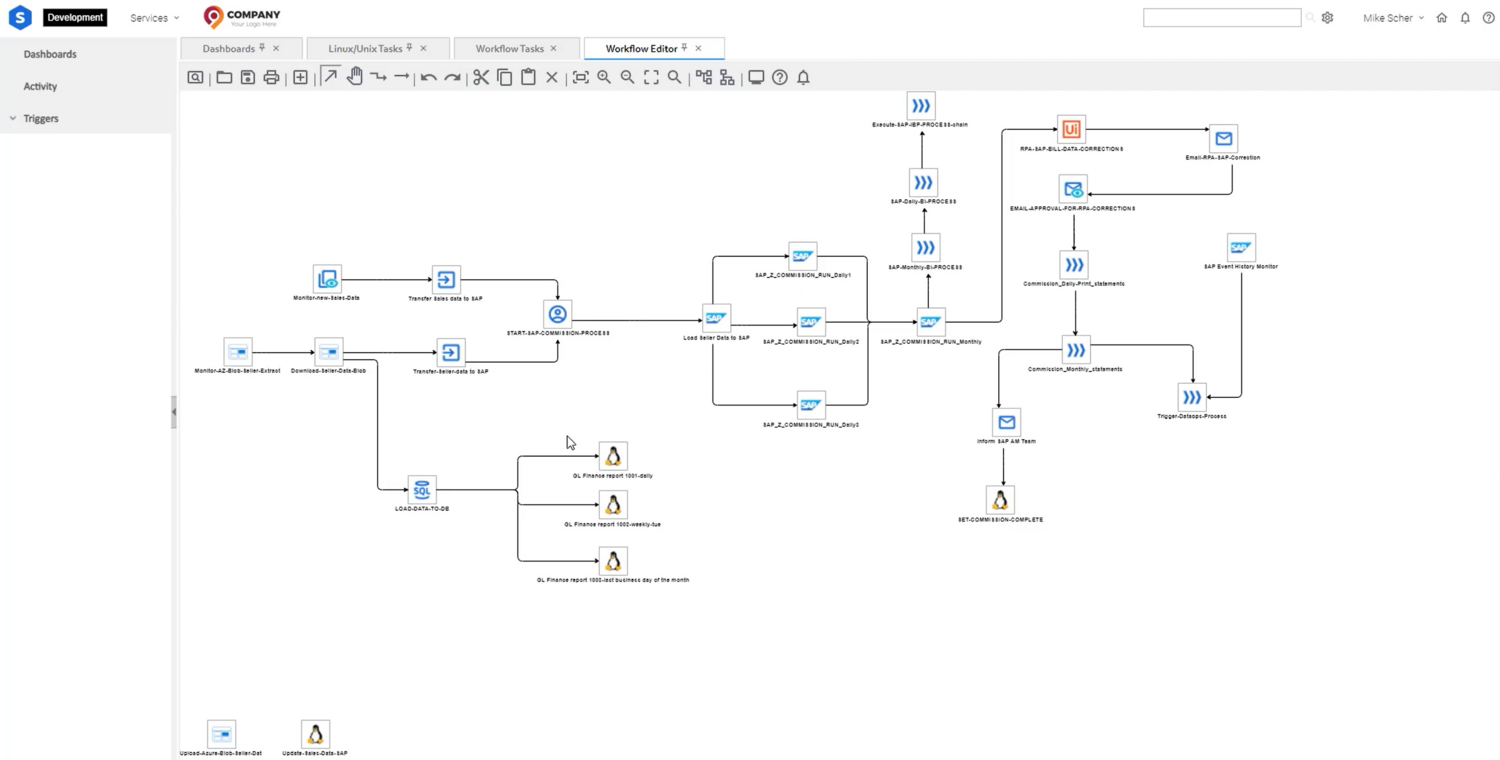Click the zoom in magnifier icon

click(x=604, y=77)
